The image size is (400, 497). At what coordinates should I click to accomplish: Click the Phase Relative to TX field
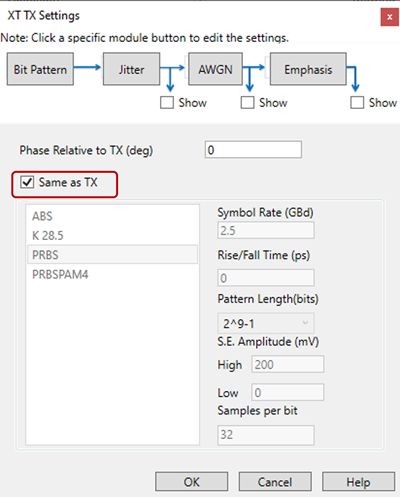(253, 150)
